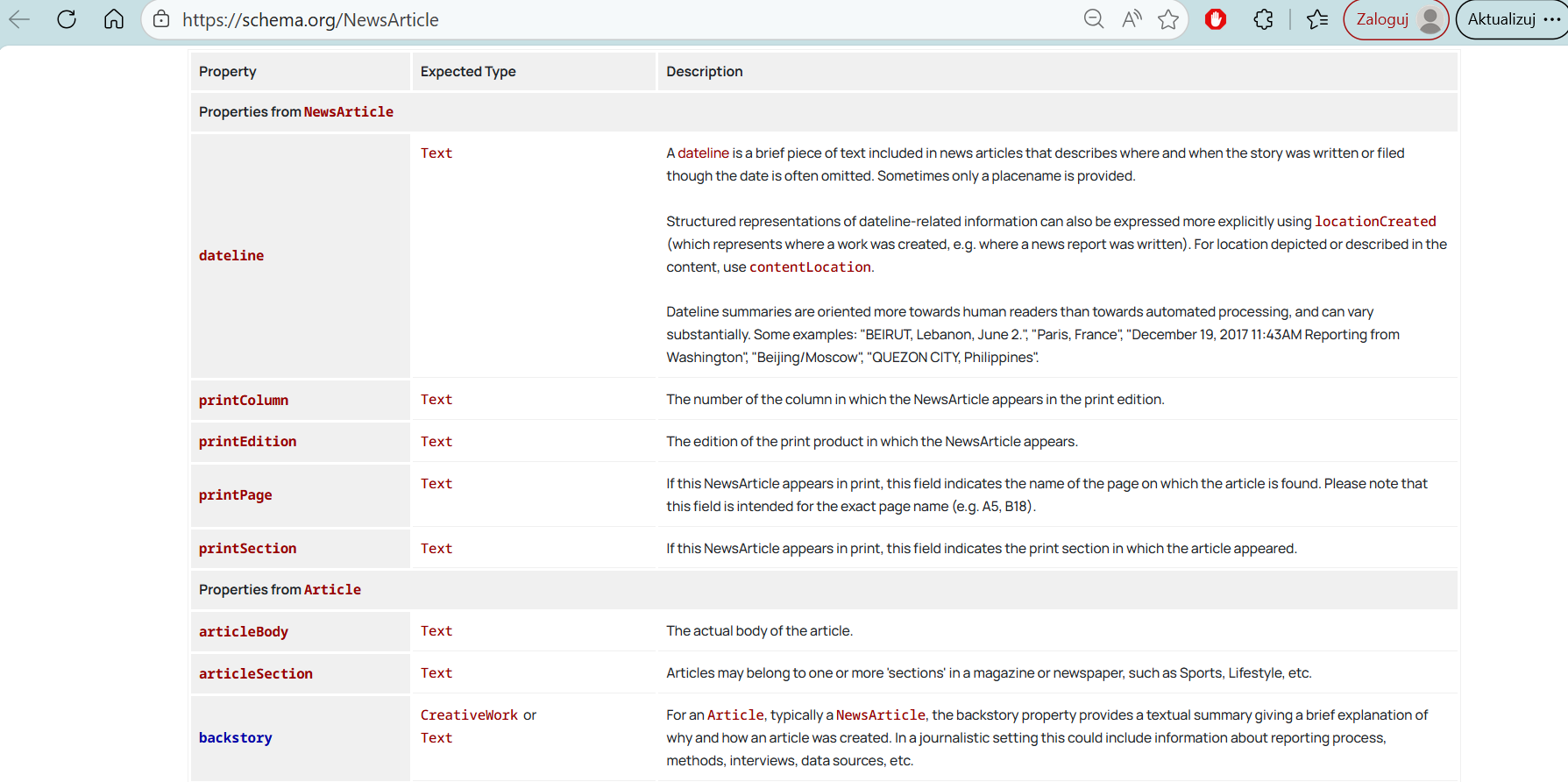Image resolution: width=1568 pixels, height=782 pixels.
Task: Open the backstory property link
Action: pos(236,738)
